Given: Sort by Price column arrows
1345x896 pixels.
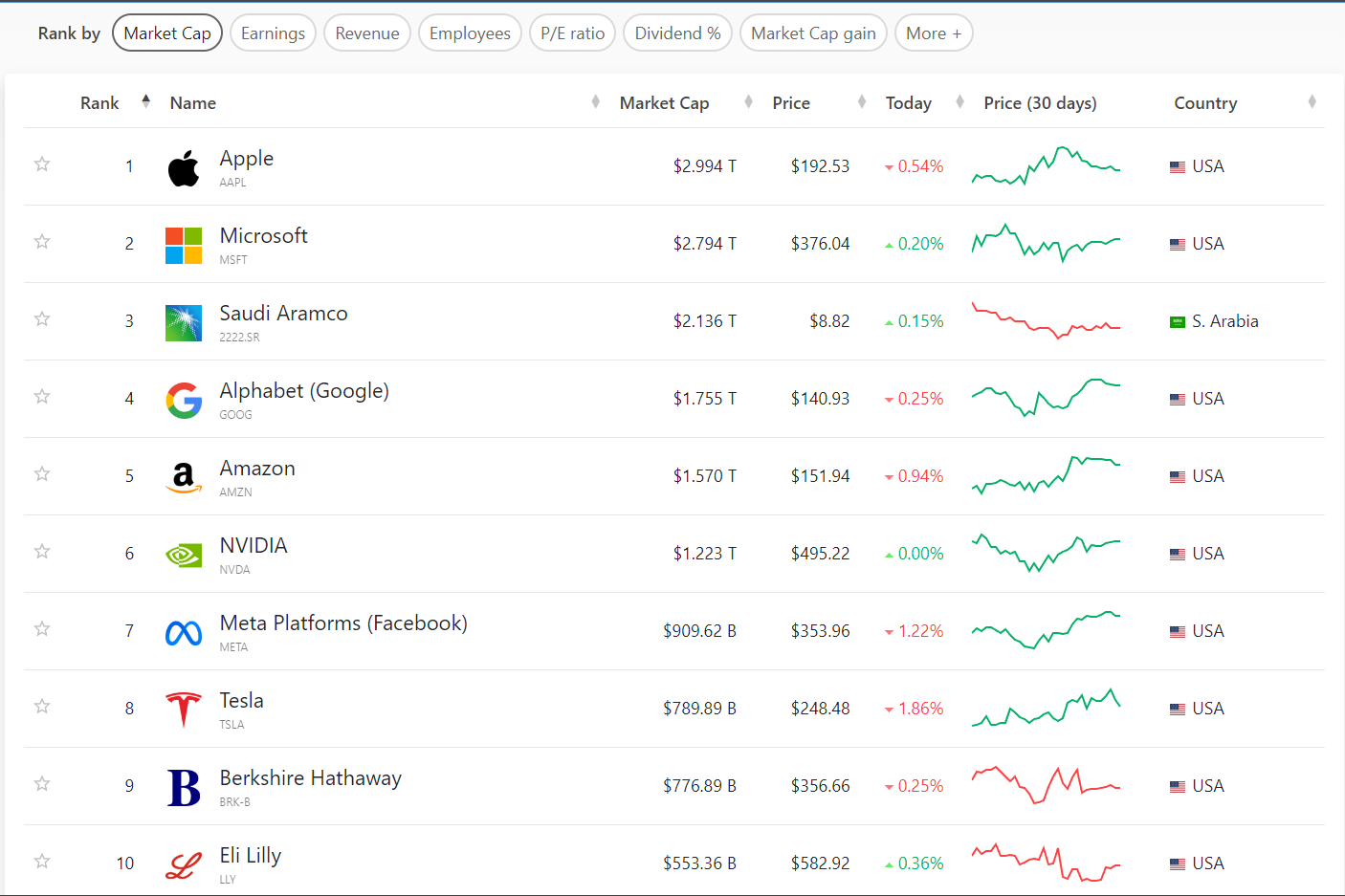Looking at the screenshot, I should tap(862, 101).
